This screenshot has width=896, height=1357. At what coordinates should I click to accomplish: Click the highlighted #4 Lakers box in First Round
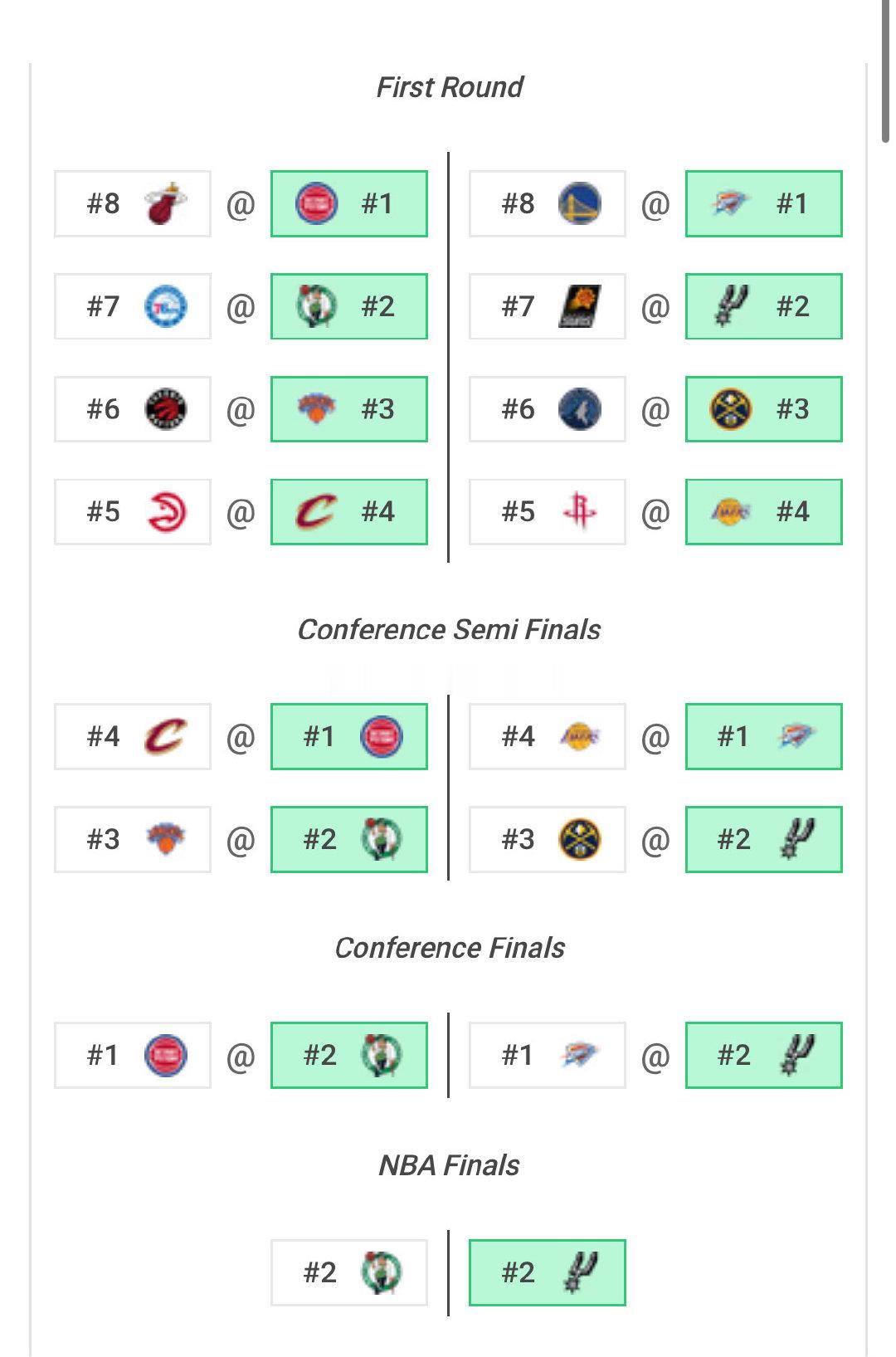click(762, 511)
